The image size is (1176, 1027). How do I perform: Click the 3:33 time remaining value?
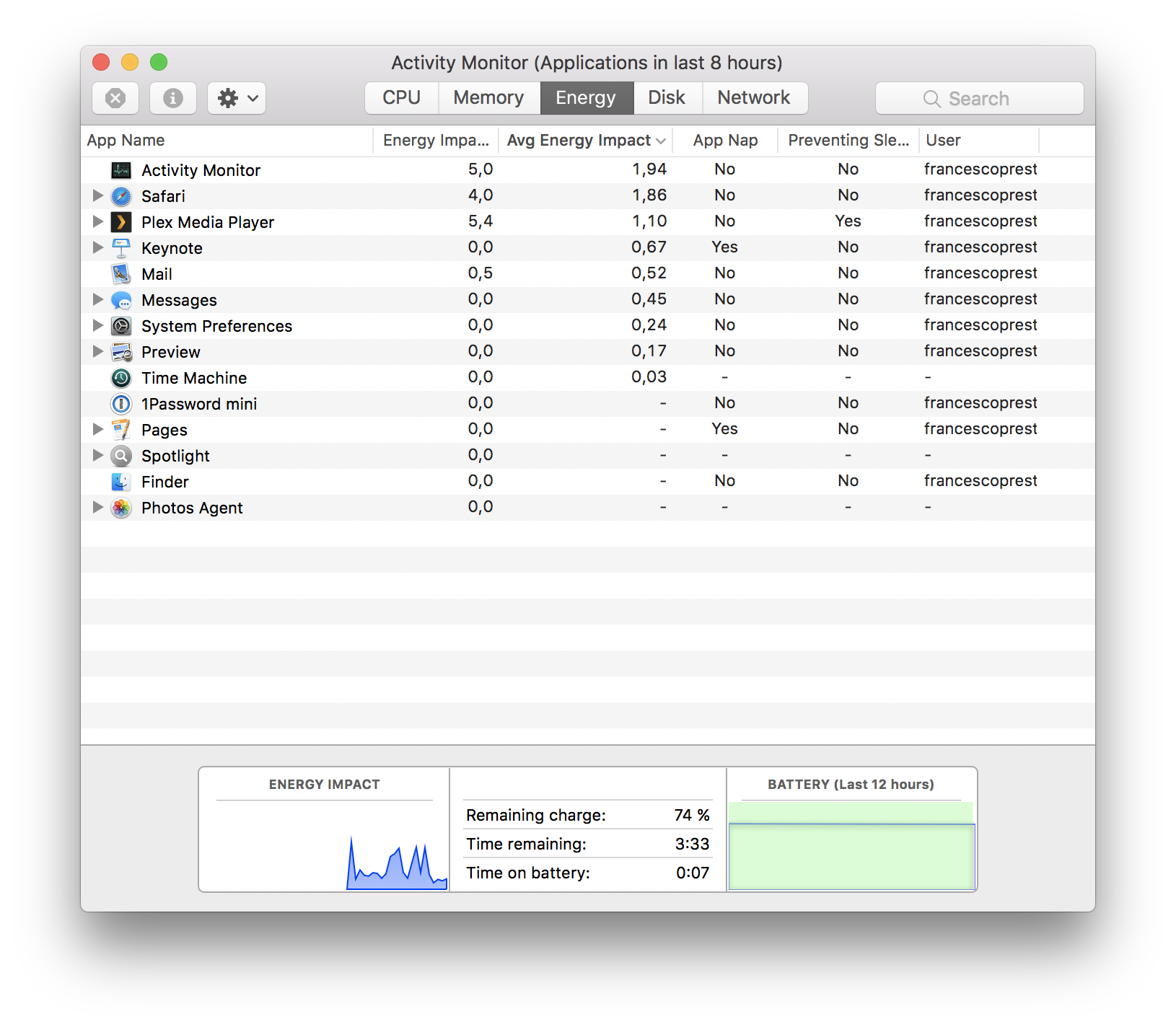(693, 844)
